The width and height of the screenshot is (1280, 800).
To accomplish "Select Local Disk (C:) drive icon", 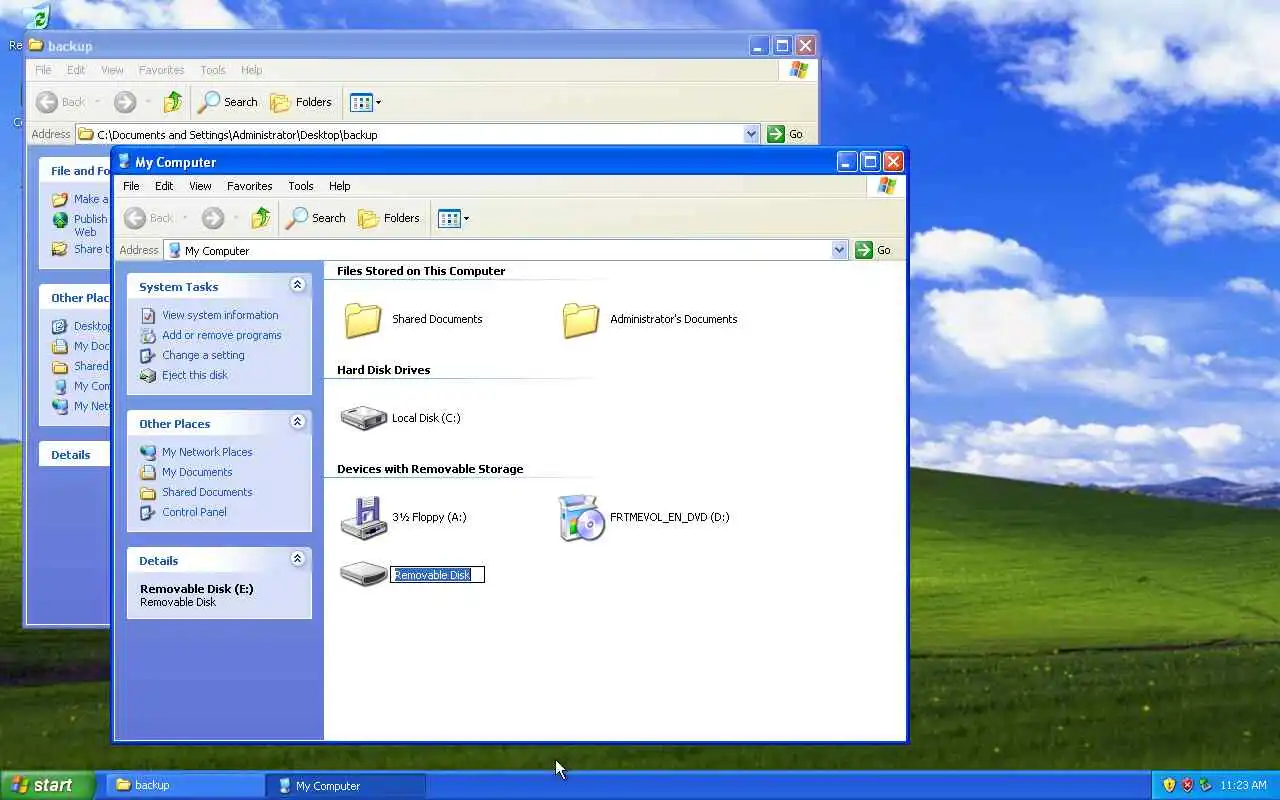I will (x=363, y=418).
